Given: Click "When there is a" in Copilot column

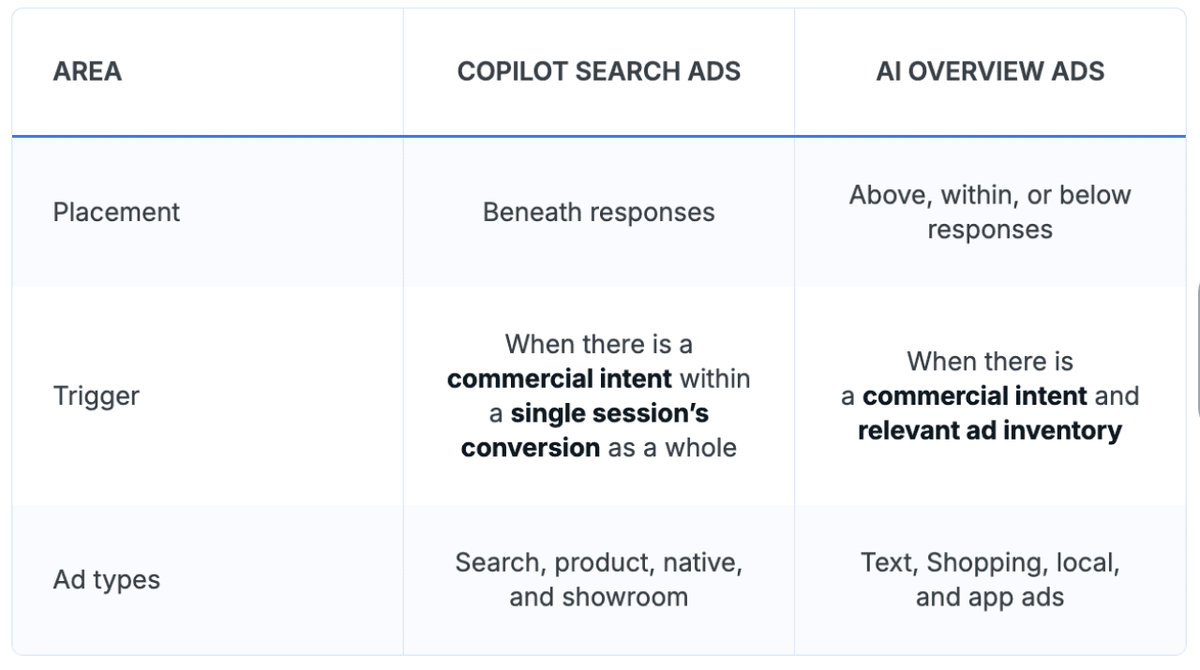Looking at the screenshot, I should click(x=598, y=344).
